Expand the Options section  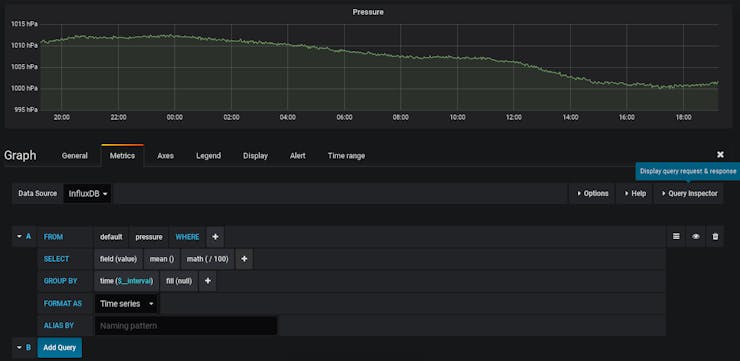coord(592,193)
